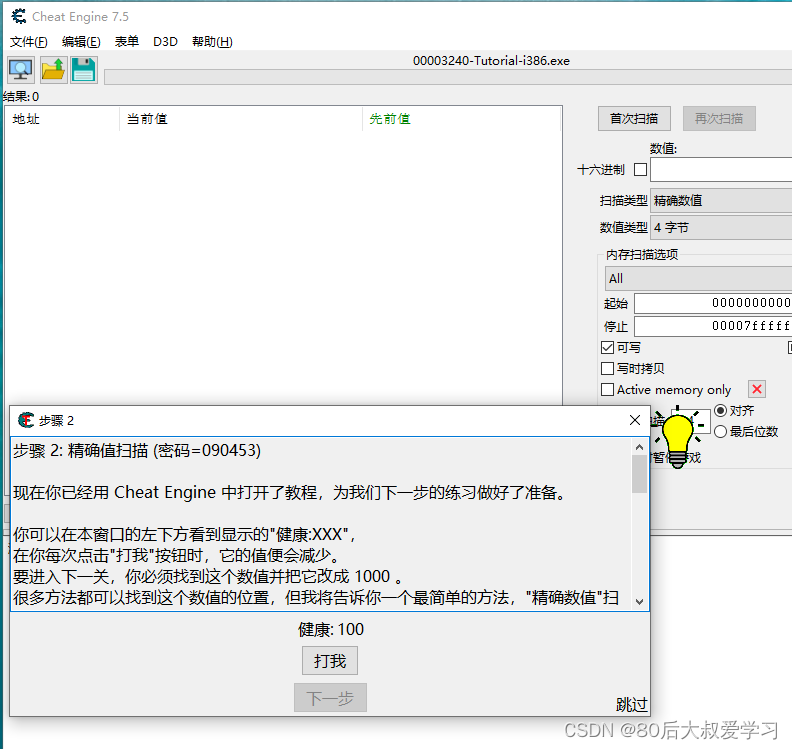Screen dimensions: 792x749
Task: Click the 首次扫描 first scan button
Action: (x=634, y=119)
